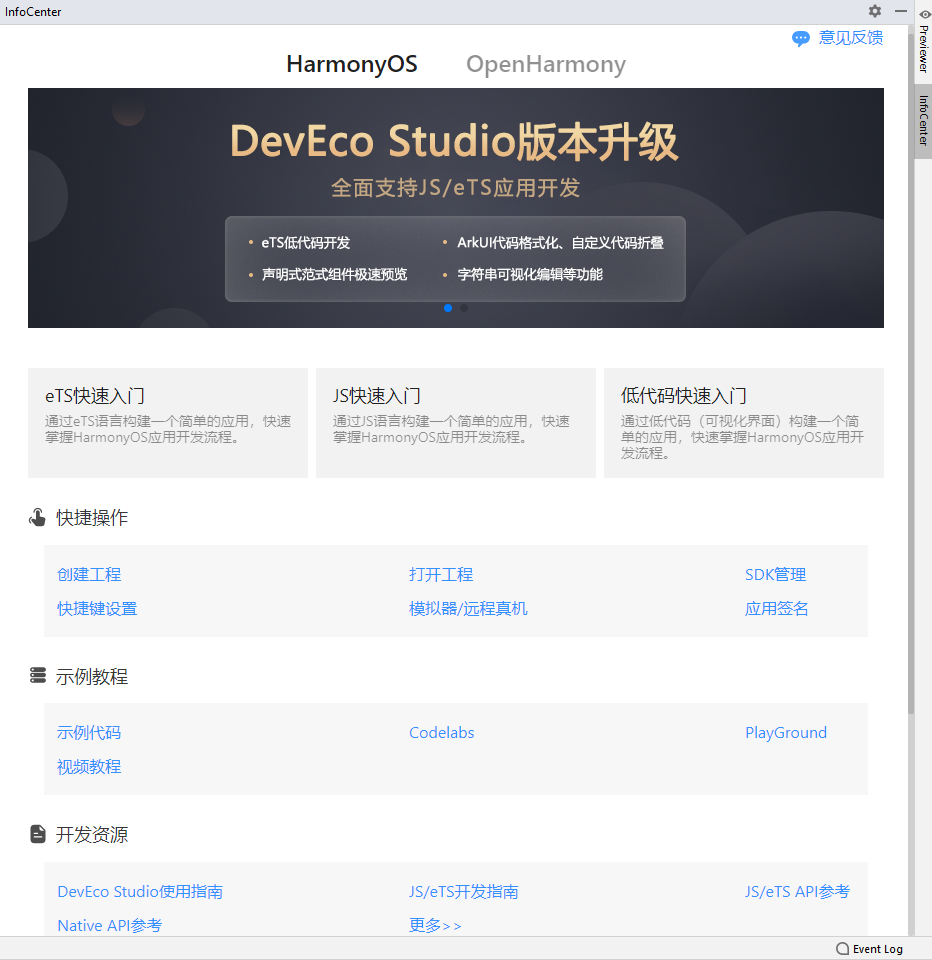Click the Previewer eye icon
This screenshot has width=932, height=960.
click(925, 13)
